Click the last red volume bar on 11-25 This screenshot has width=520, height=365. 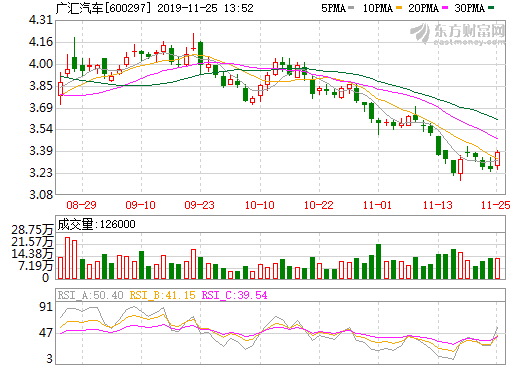click(x=497, y=269)
